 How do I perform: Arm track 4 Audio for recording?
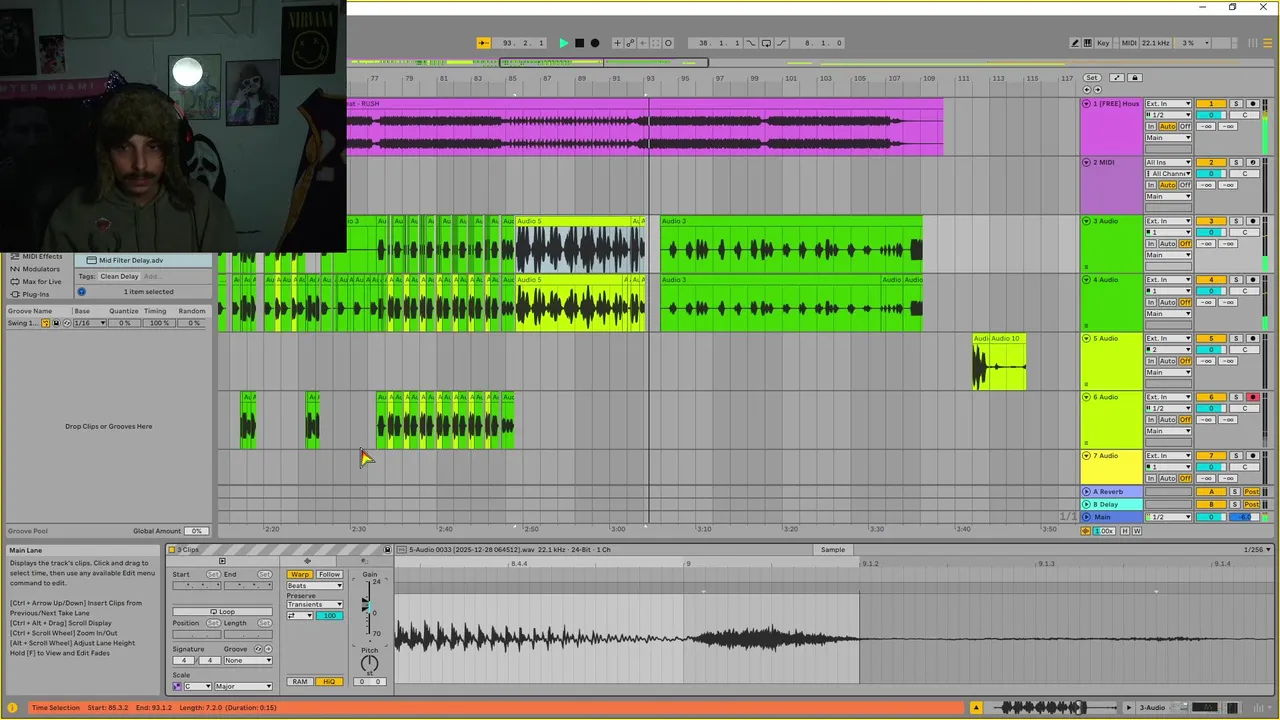[1252, 279]
